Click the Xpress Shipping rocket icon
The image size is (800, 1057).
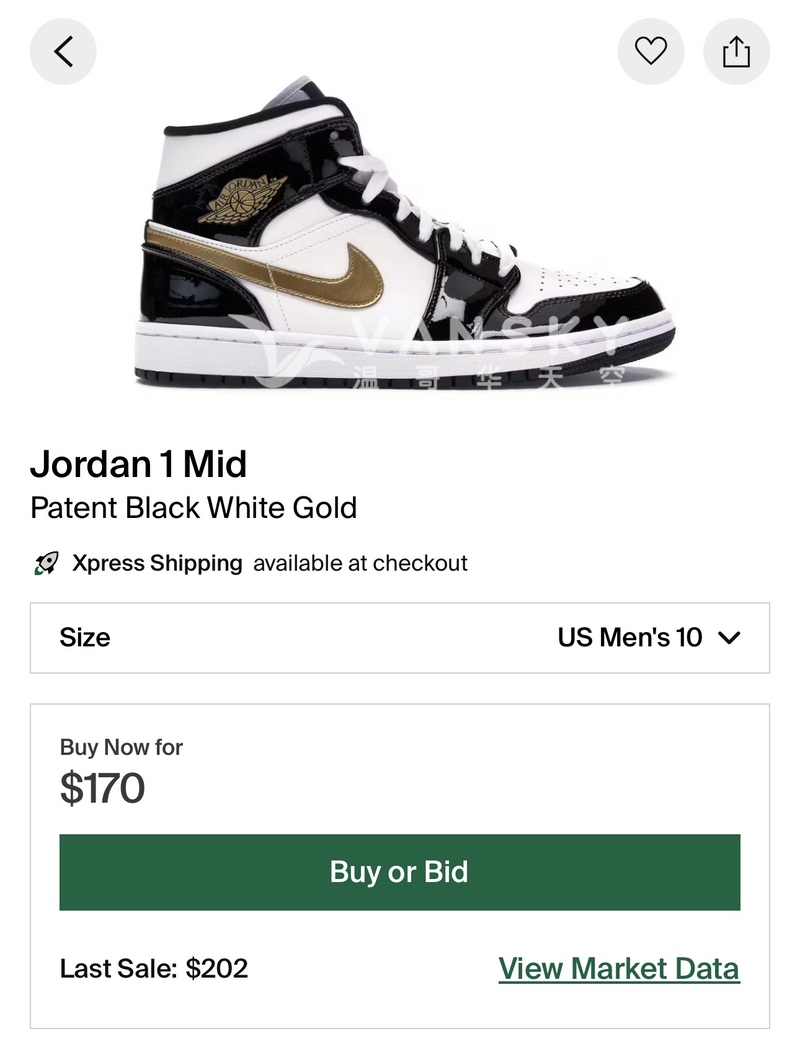46,564
